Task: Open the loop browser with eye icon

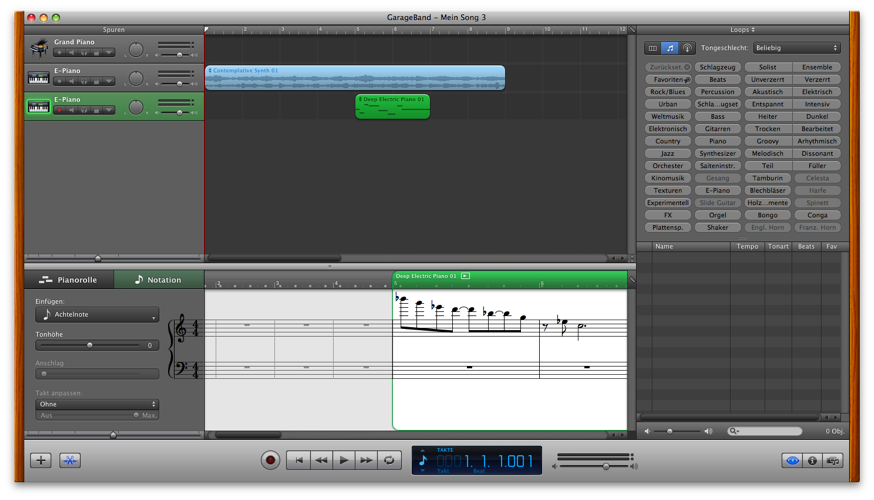Action: (792, 460)
